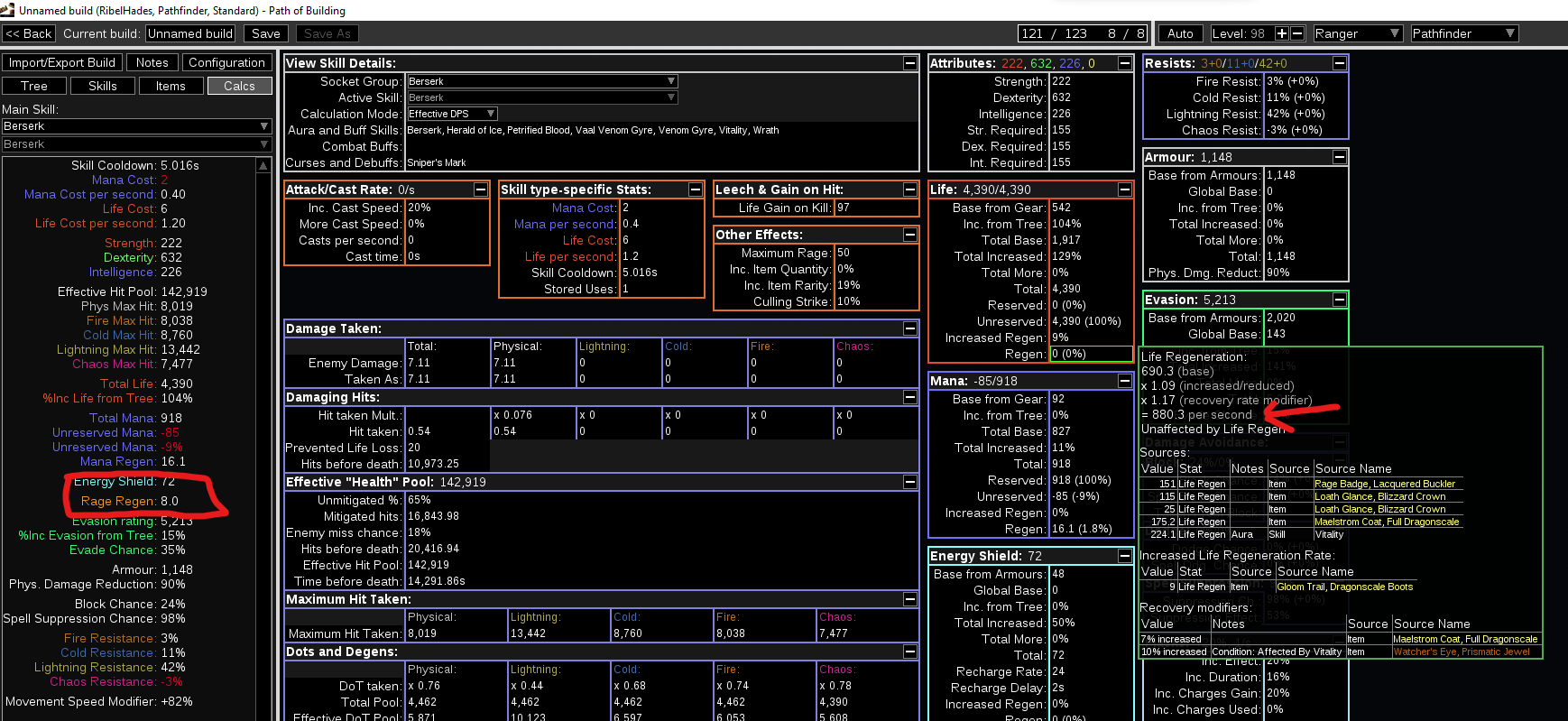Click the Auto level mode button

(x=1180, y=33)
